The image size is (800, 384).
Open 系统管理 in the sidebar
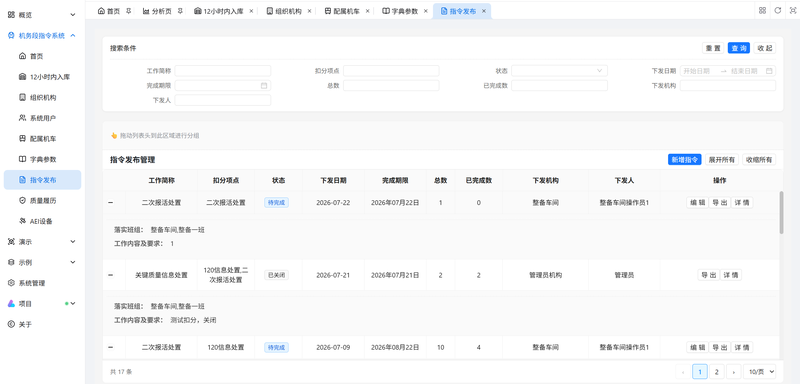click(42, 283)
